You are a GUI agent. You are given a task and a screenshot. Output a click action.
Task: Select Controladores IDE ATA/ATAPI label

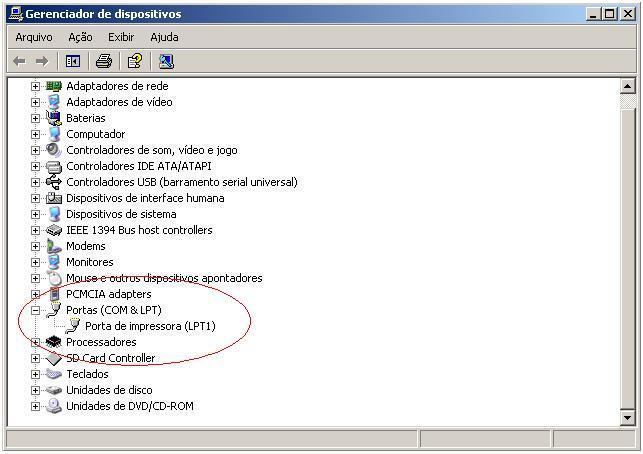tap(139, 166)
